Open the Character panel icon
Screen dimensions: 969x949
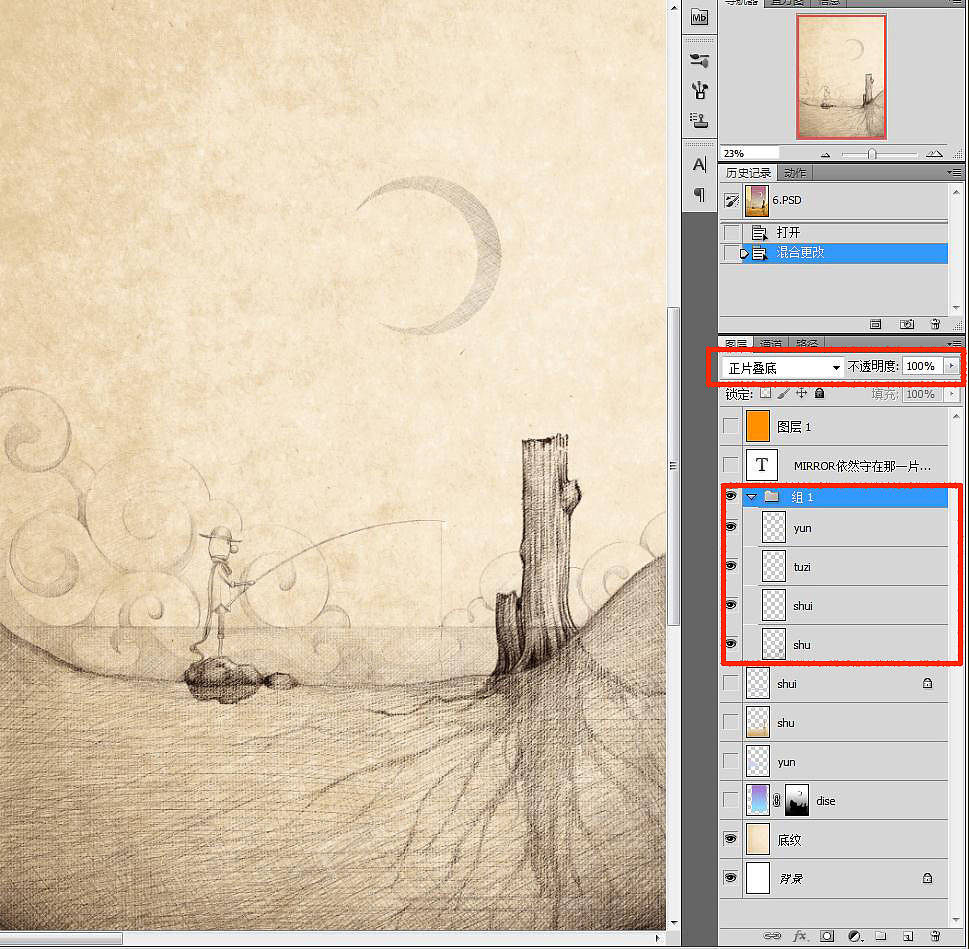click(699, 164)
